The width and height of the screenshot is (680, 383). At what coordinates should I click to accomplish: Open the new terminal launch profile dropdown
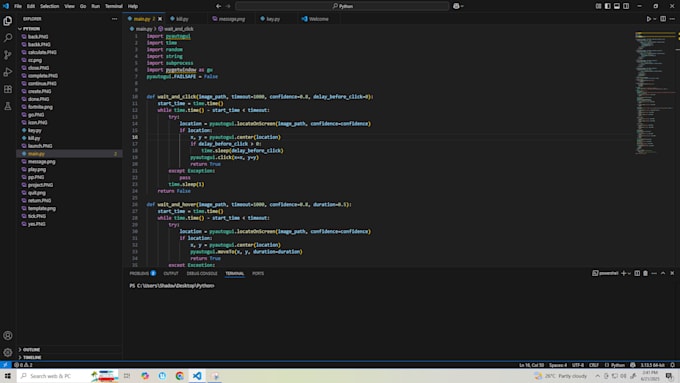tap(629, 273)
